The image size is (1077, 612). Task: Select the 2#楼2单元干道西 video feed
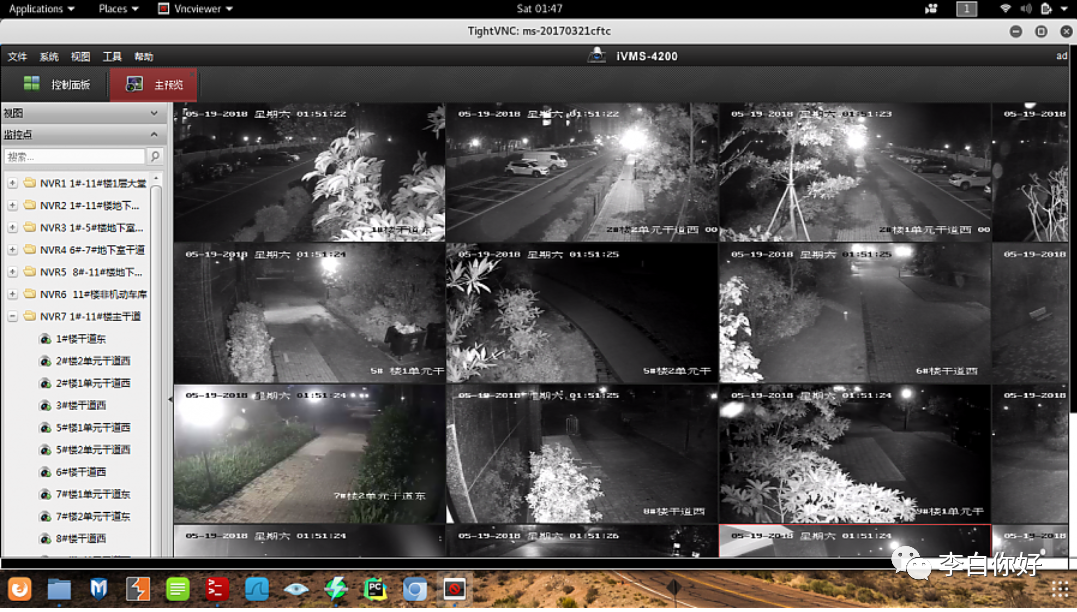[582, 172]
